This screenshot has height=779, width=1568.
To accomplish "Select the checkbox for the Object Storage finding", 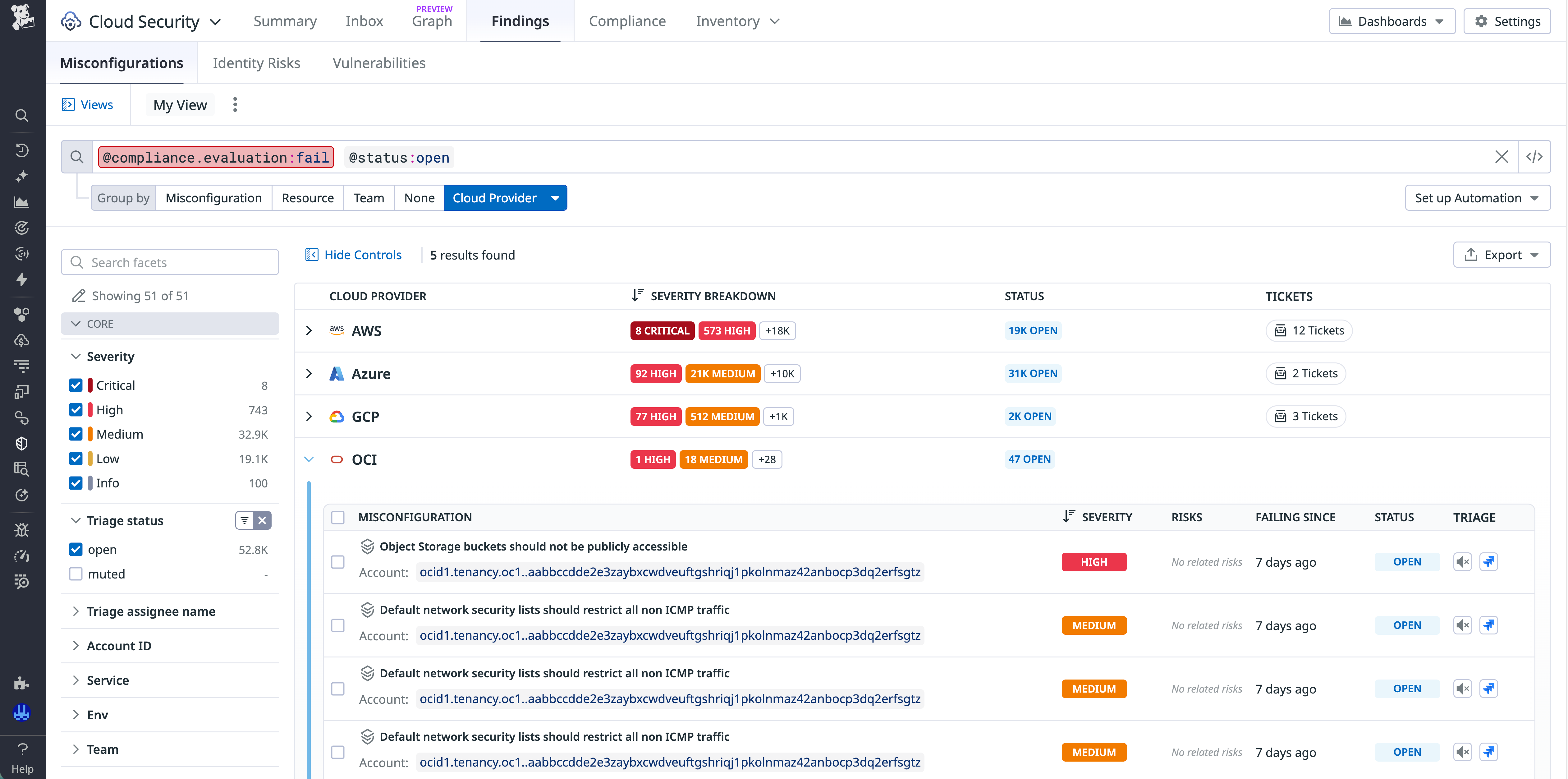I will pos(338,562).
